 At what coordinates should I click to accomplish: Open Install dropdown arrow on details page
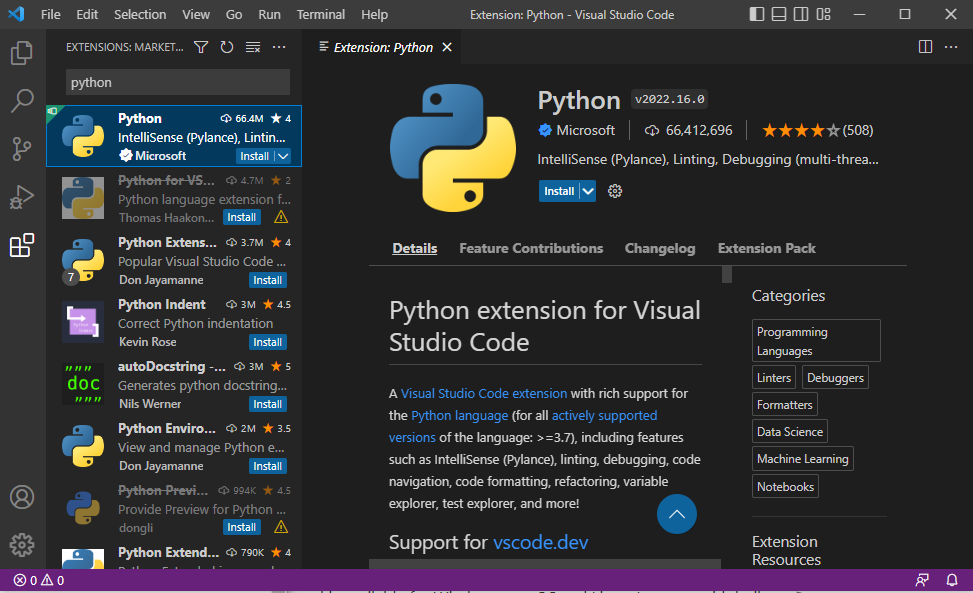588,191
